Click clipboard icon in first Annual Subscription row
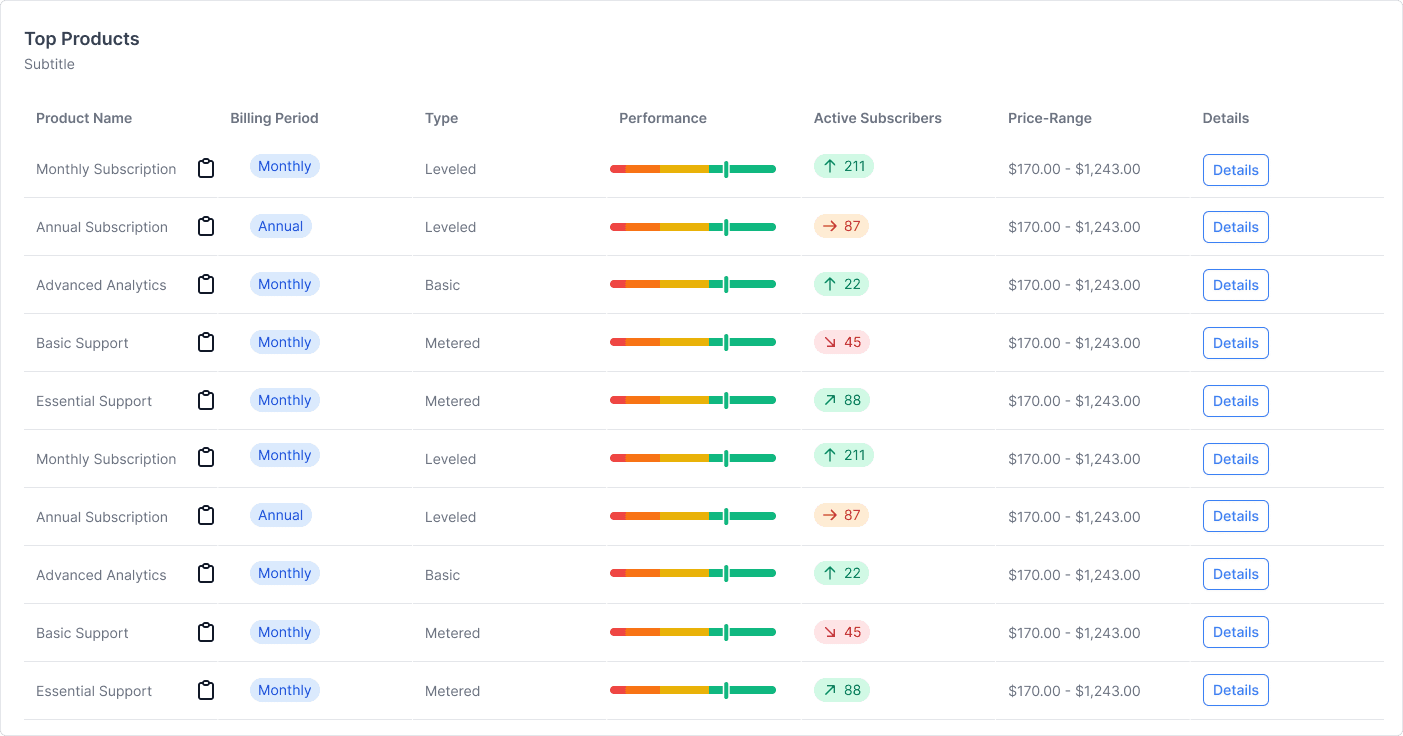This screenshot has width=1403, height=736. click(206, 227)
